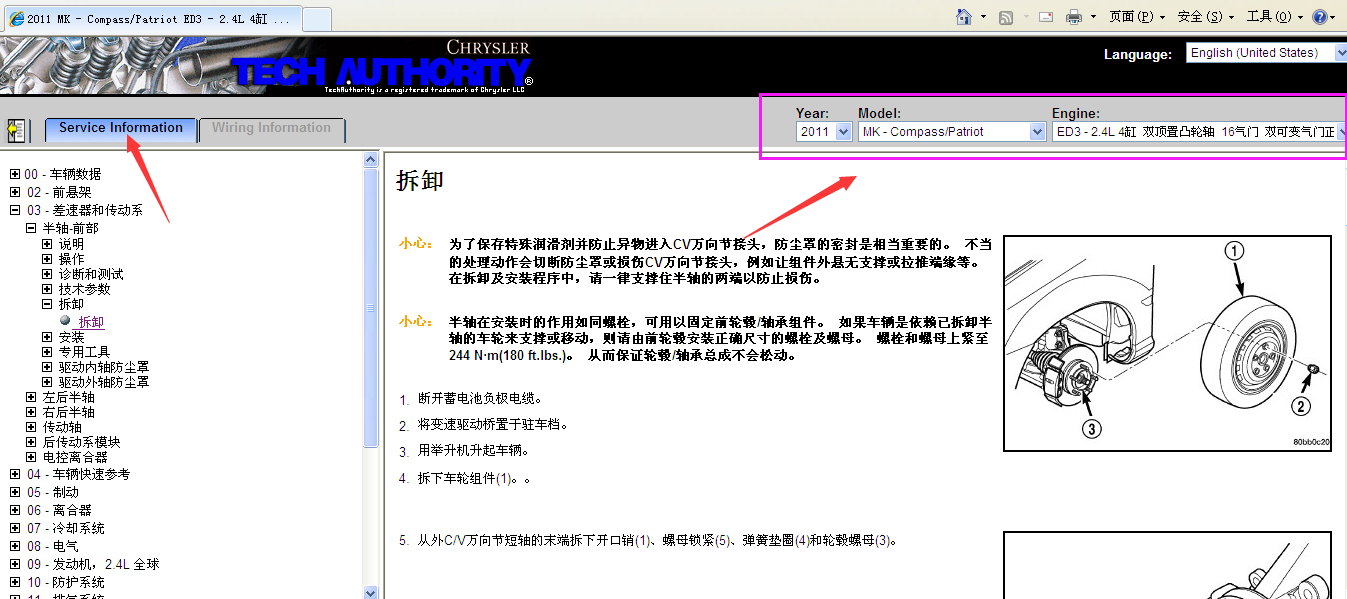
Task: Expand the 驱动外轴防尘罩 tree node
Action: 47,382
